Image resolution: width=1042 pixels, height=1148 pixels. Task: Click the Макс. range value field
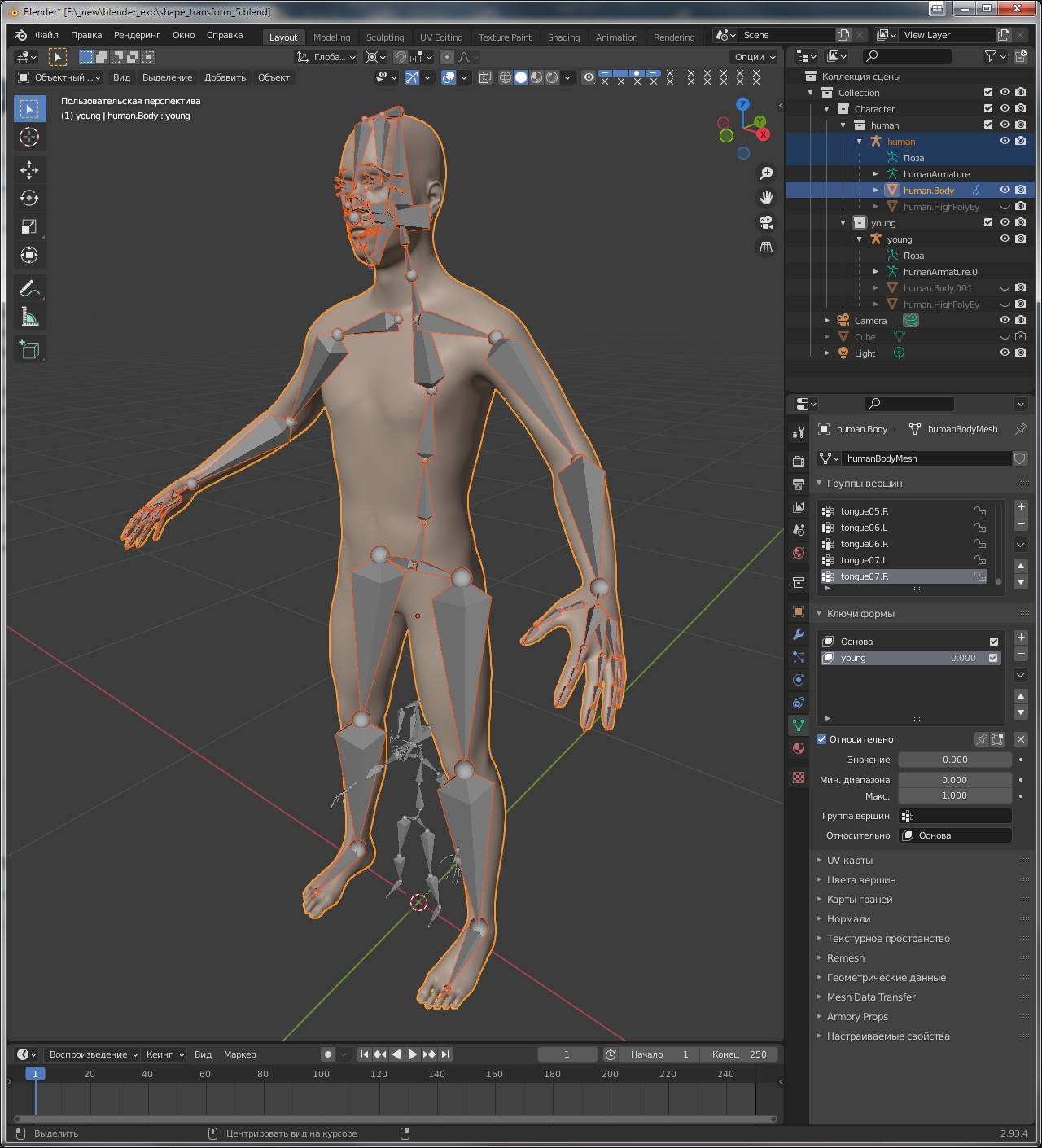point(955,795)
